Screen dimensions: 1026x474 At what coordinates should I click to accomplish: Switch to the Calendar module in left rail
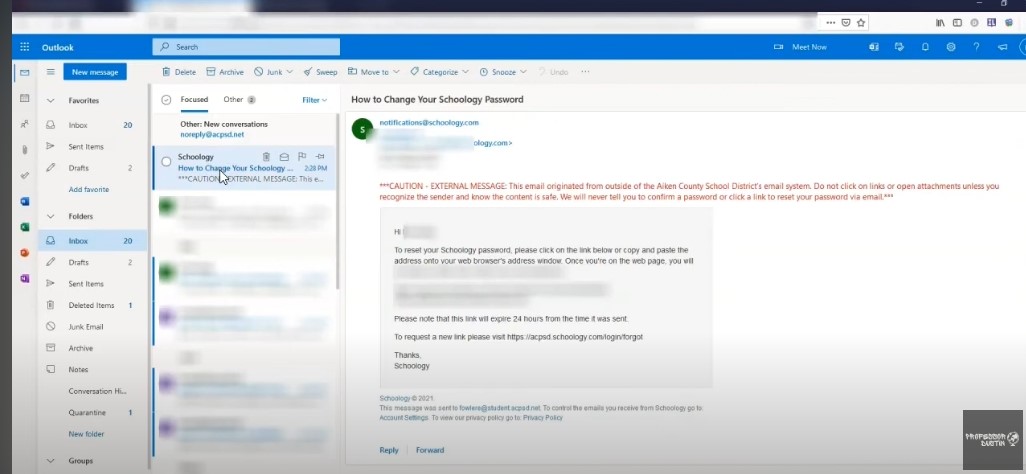point(25,98)
